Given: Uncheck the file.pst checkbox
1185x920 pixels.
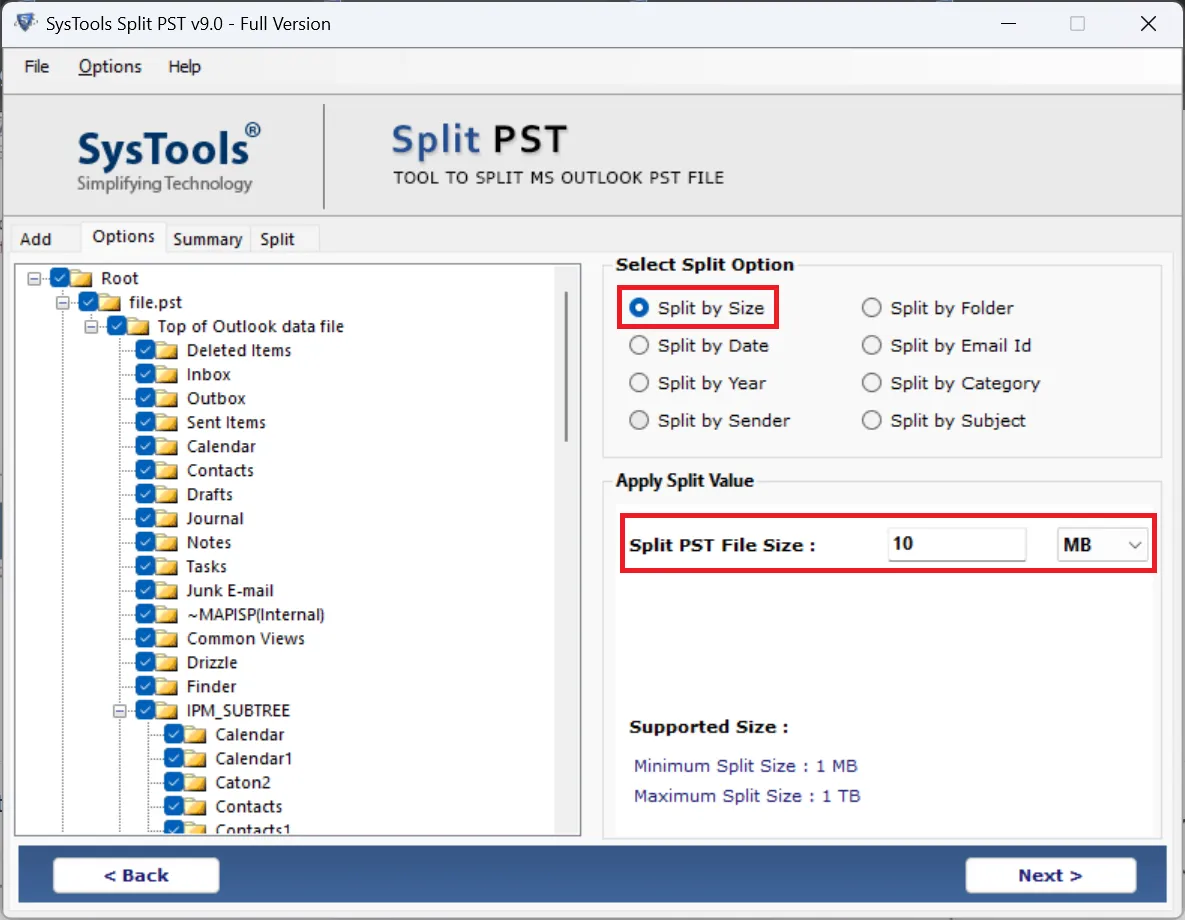Looking at the screenshot, I should tap(88, 302).
